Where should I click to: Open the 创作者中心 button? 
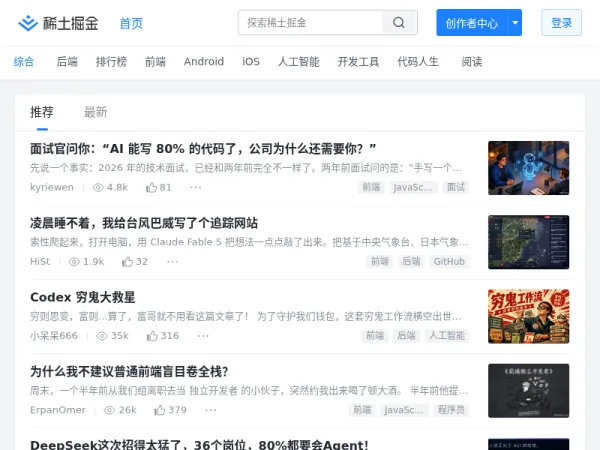(471, 23)
